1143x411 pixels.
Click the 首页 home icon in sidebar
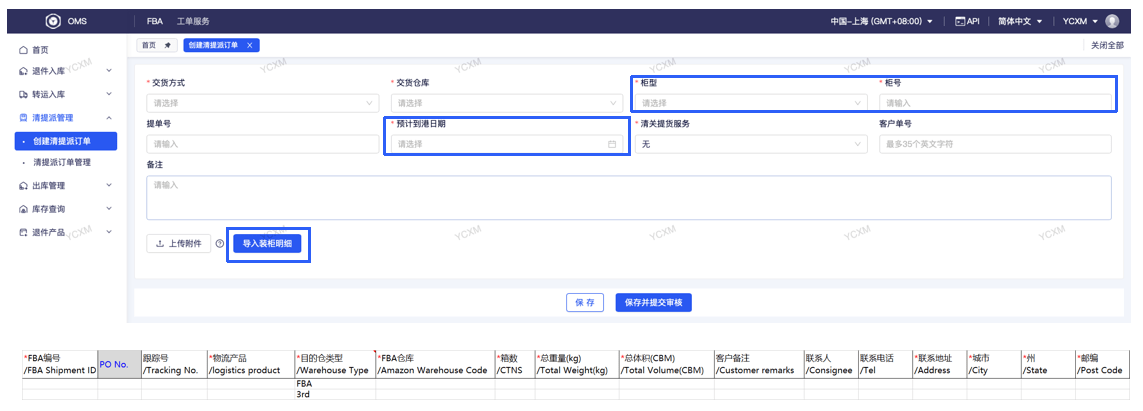[23, 50]
